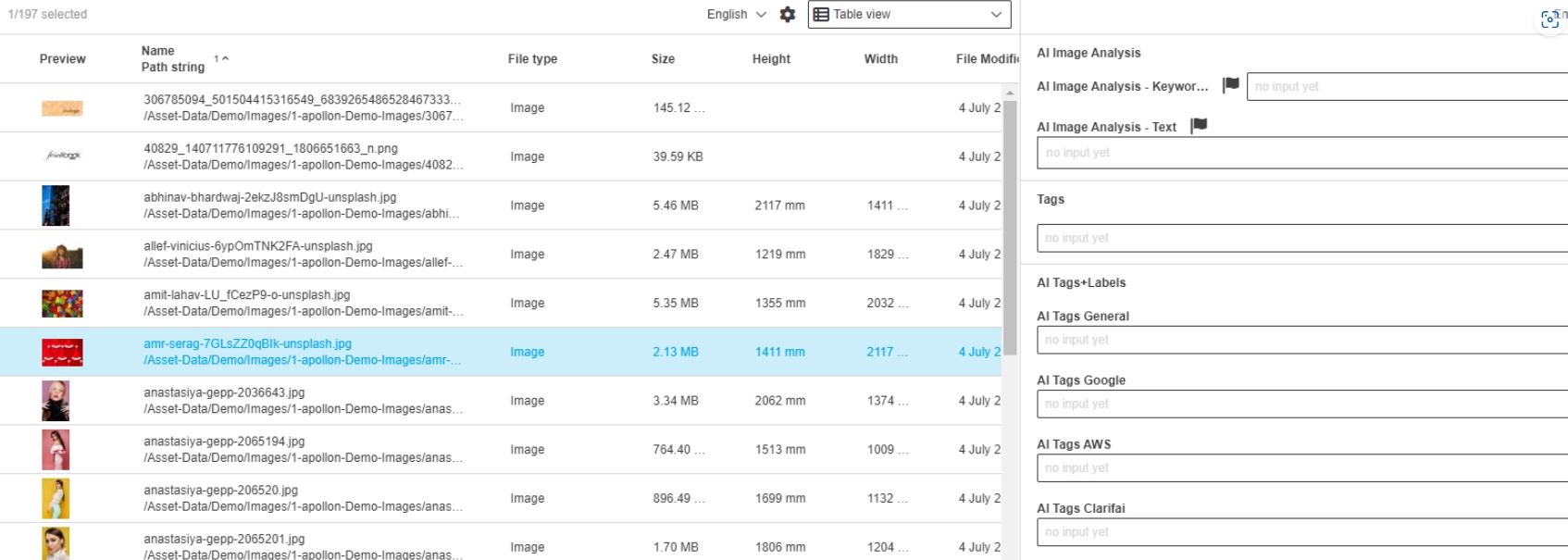Select the abhinav-bhardwaj thumbnail preview

56,205
